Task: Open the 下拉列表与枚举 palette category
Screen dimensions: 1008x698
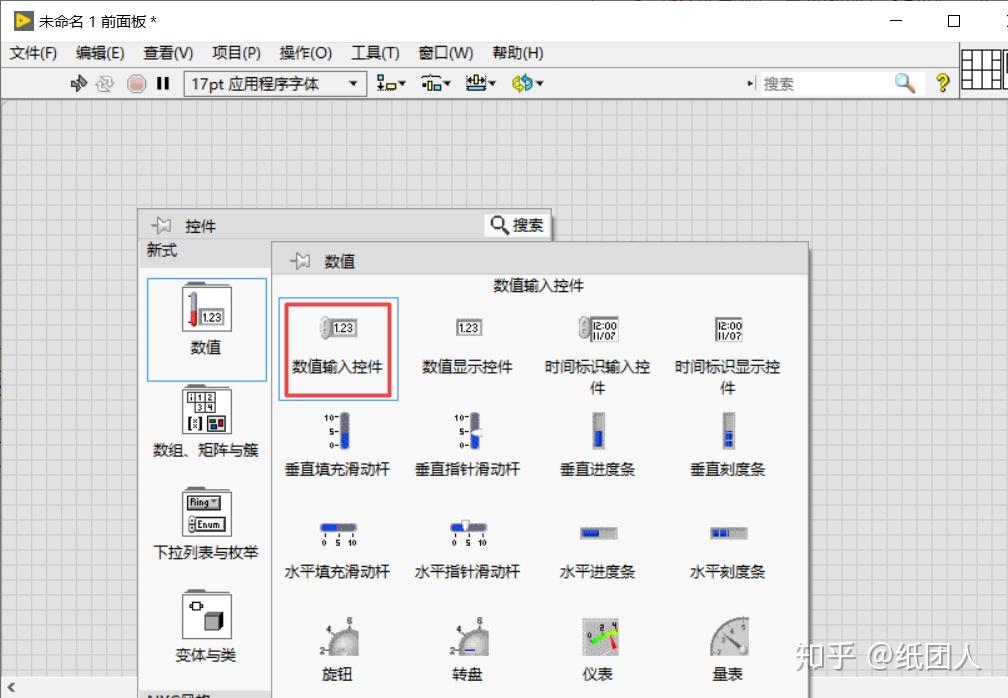Action: [206, 524]
